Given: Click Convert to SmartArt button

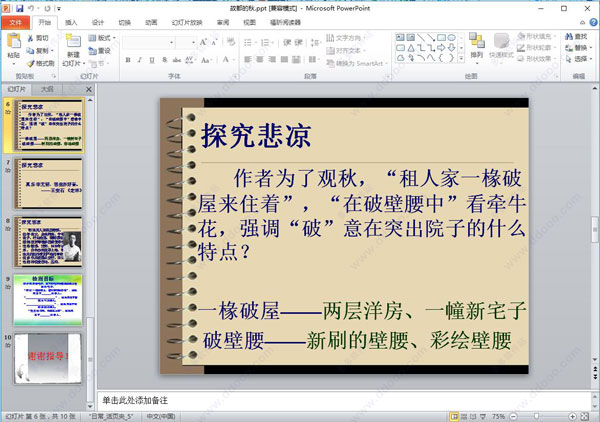Looking at the screenshot, I should click(356, 63).
